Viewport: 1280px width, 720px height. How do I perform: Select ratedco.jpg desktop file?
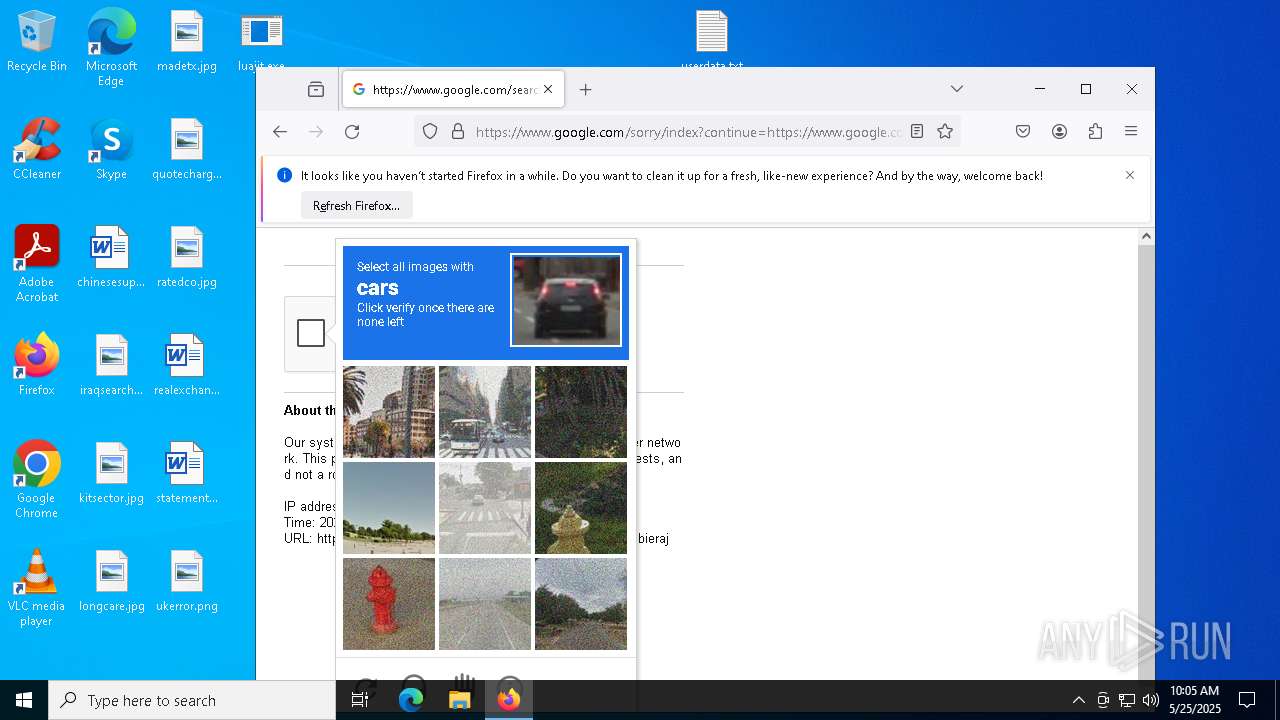187,257
